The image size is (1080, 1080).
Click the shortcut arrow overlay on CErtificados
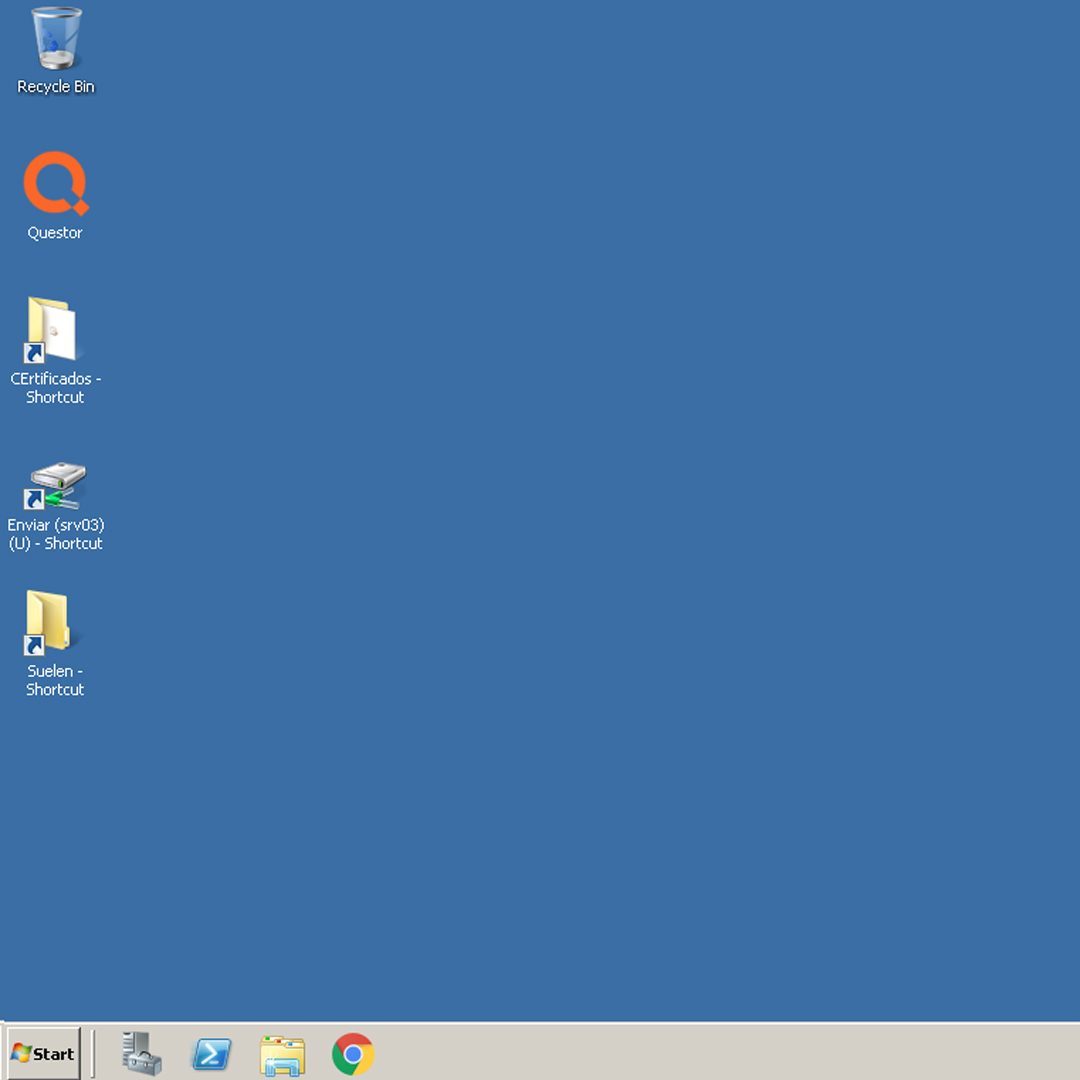click(x=34, y=352)
